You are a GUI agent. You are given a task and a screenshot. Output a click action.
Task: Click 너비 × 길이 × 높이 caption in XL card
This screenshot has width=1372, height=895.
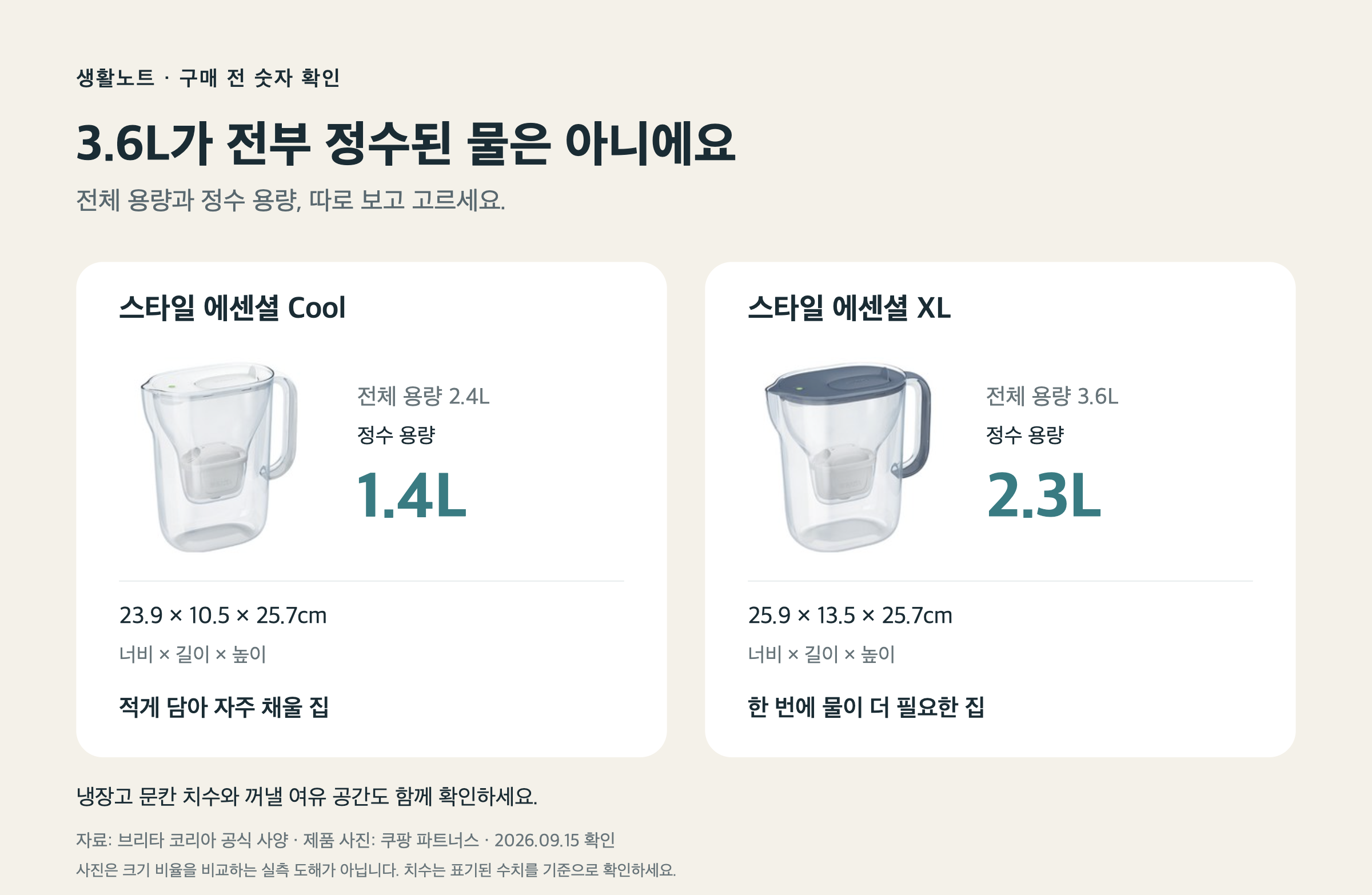(821, 654)
